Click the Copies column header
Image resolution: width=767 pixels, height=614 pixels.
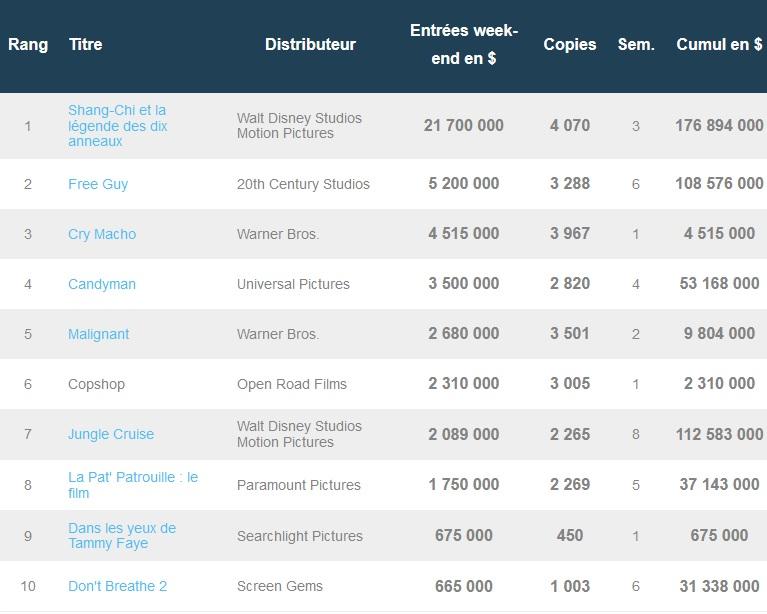(x=570, y=45)
